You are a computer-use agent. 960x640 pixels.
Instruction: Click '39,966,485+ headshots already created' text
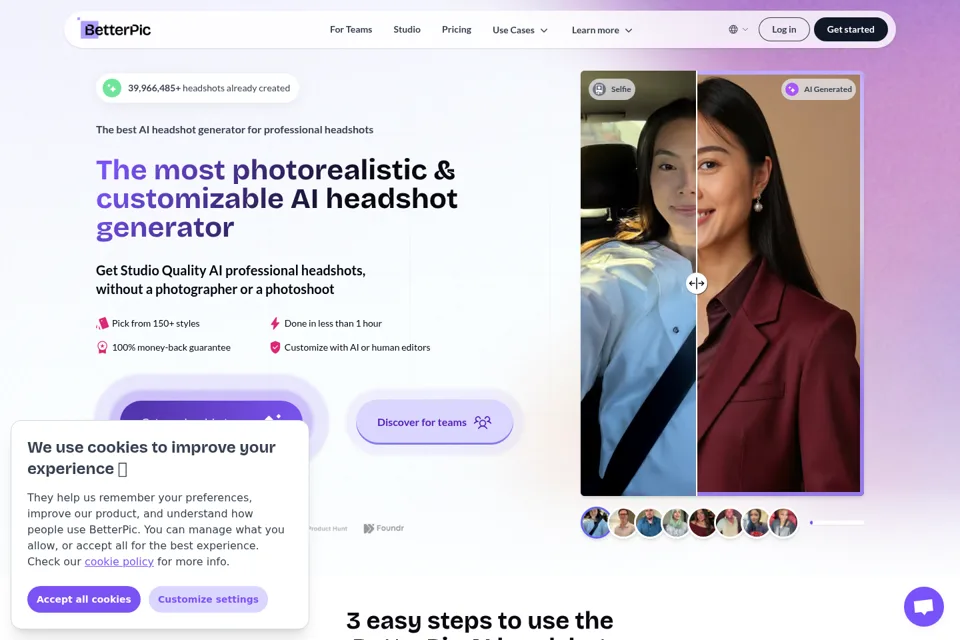[x=209, y=88]
